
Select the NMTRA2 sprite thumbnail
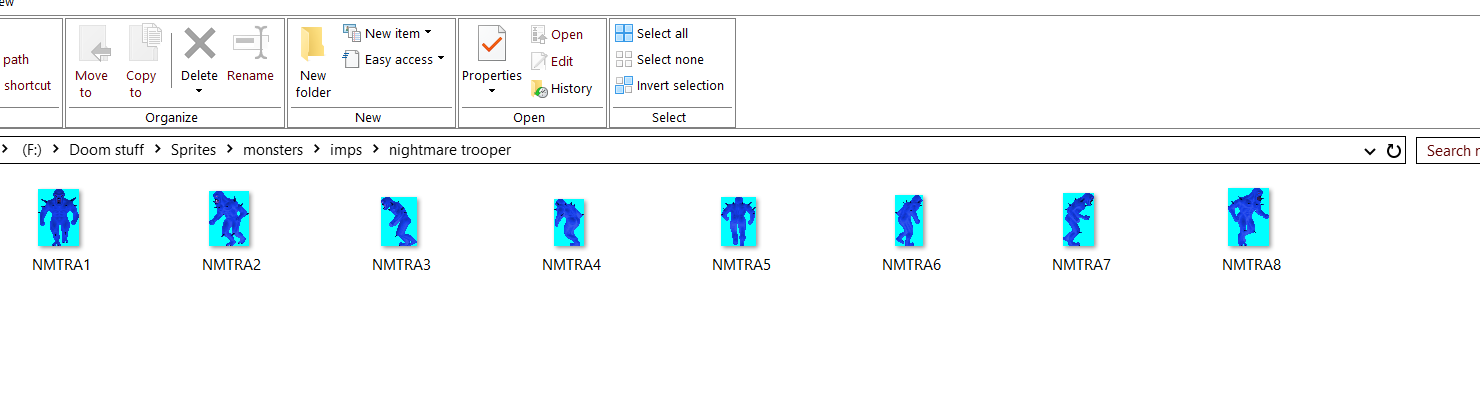[229, 218]
